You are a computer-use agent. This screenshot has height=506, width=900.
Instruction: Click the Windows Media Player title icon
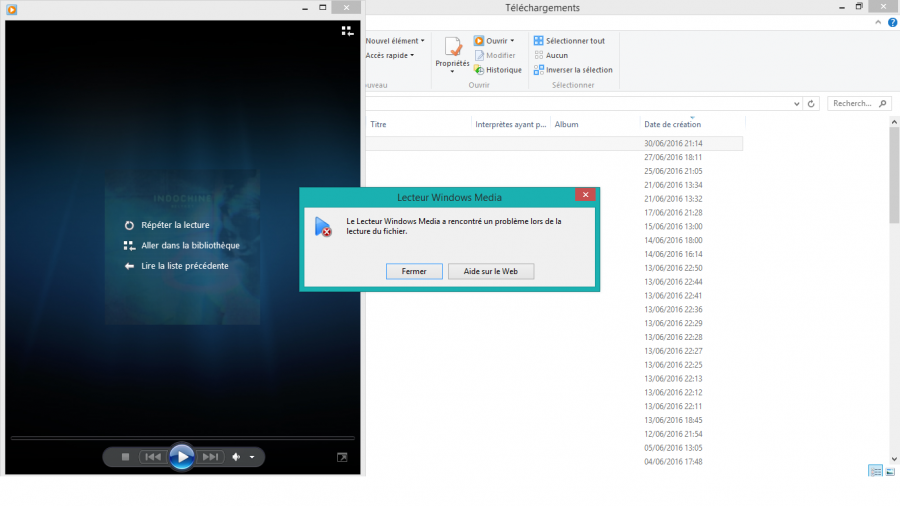pyautogui.click(x=11, y=9)
